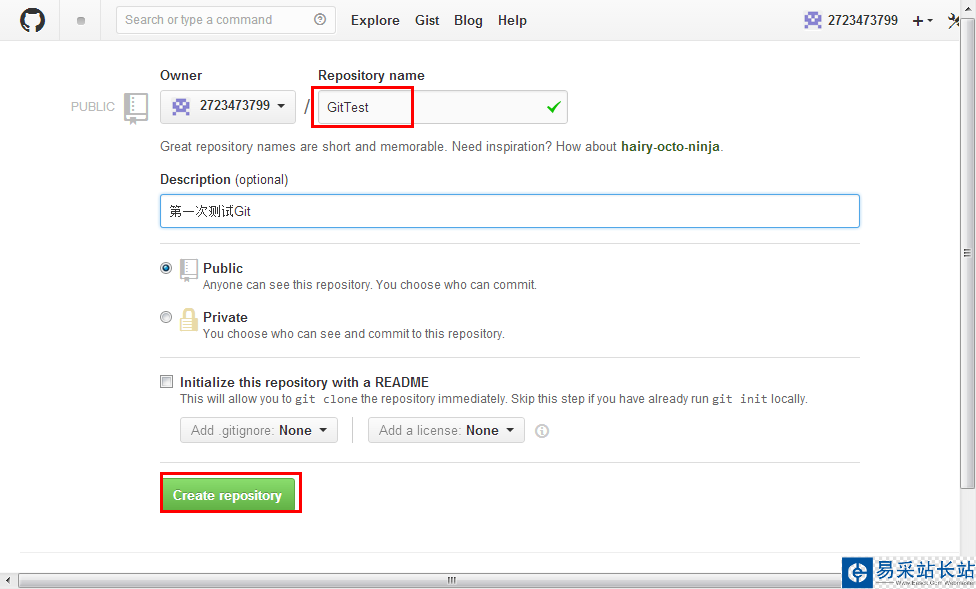
Task: Click the Public option book icon
Action: pyautogui.click(x=189, y=270)
